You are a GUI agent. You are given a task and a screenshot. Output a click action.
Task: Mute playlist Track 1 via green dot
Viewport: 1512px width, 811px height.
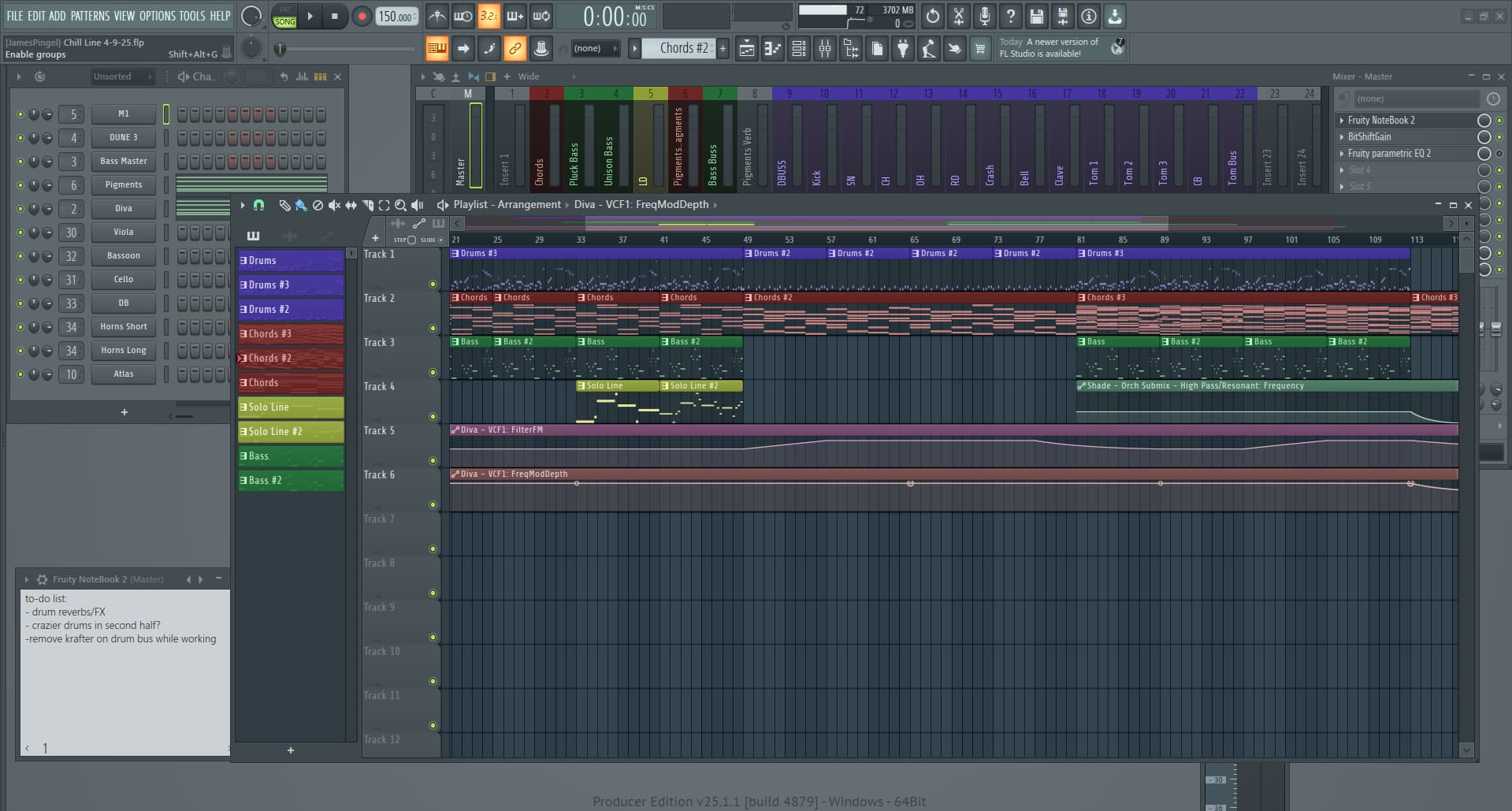[x=433, y=284]
